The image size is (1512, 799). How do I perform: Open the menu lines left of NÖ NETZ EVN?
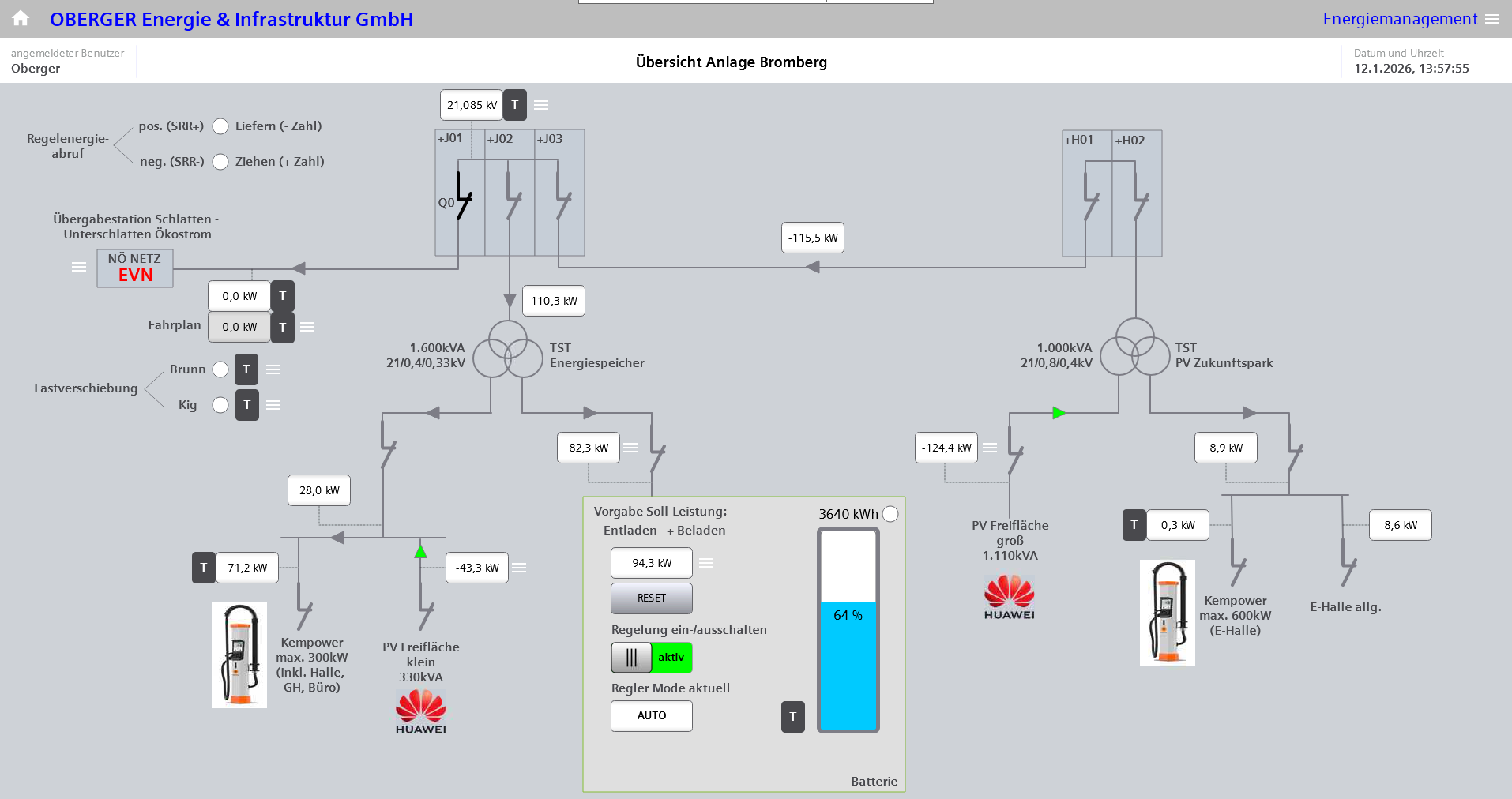[x=79, y=267]
